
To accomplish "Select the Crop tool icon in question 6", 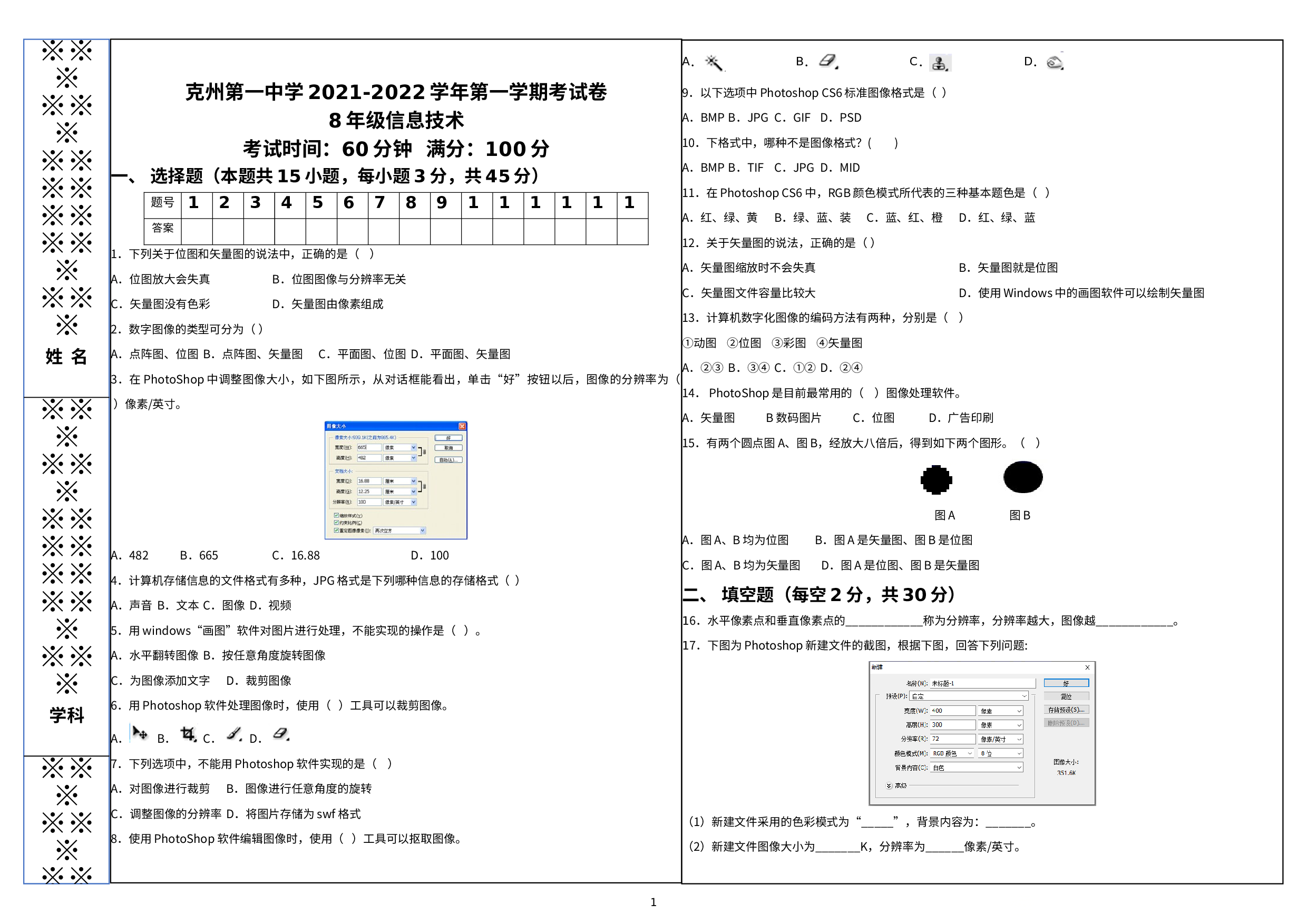I will coord(188,733).
